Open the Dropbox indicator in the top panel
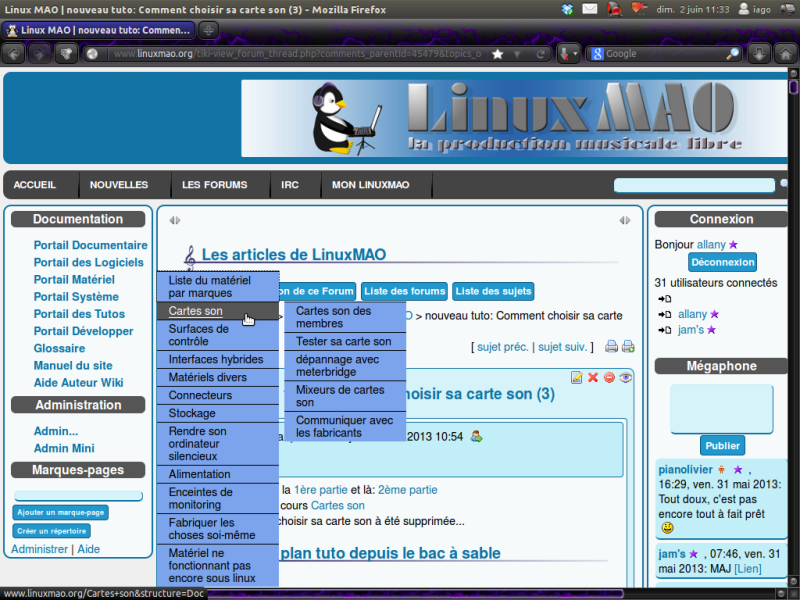This screenshot has height=600, width=800. tap(567, 9)
